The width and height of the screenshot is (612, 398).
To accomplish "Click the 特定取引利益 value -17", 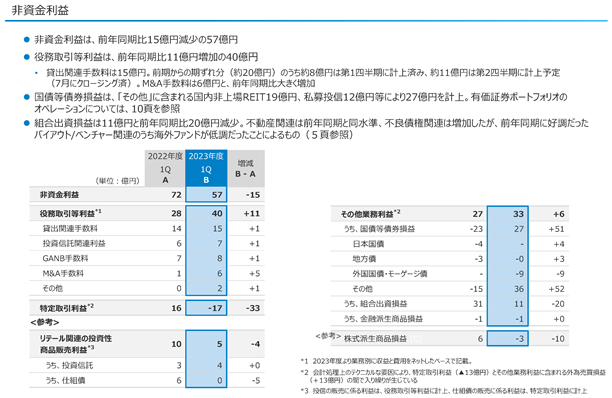I will 215,308.
